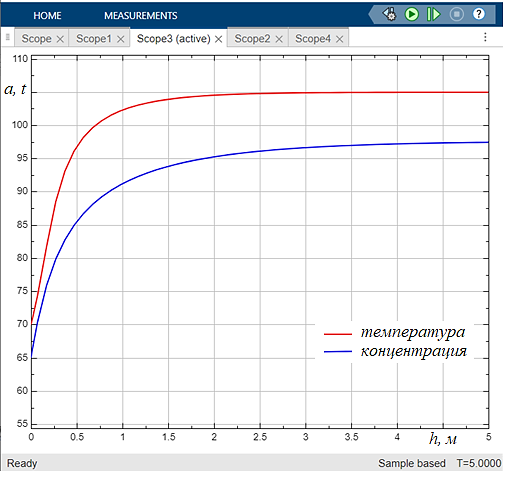Switch to the Scope4 tab
Viewport: 518px width, 484px height.
pyautogui.click(x=313, y=39)
